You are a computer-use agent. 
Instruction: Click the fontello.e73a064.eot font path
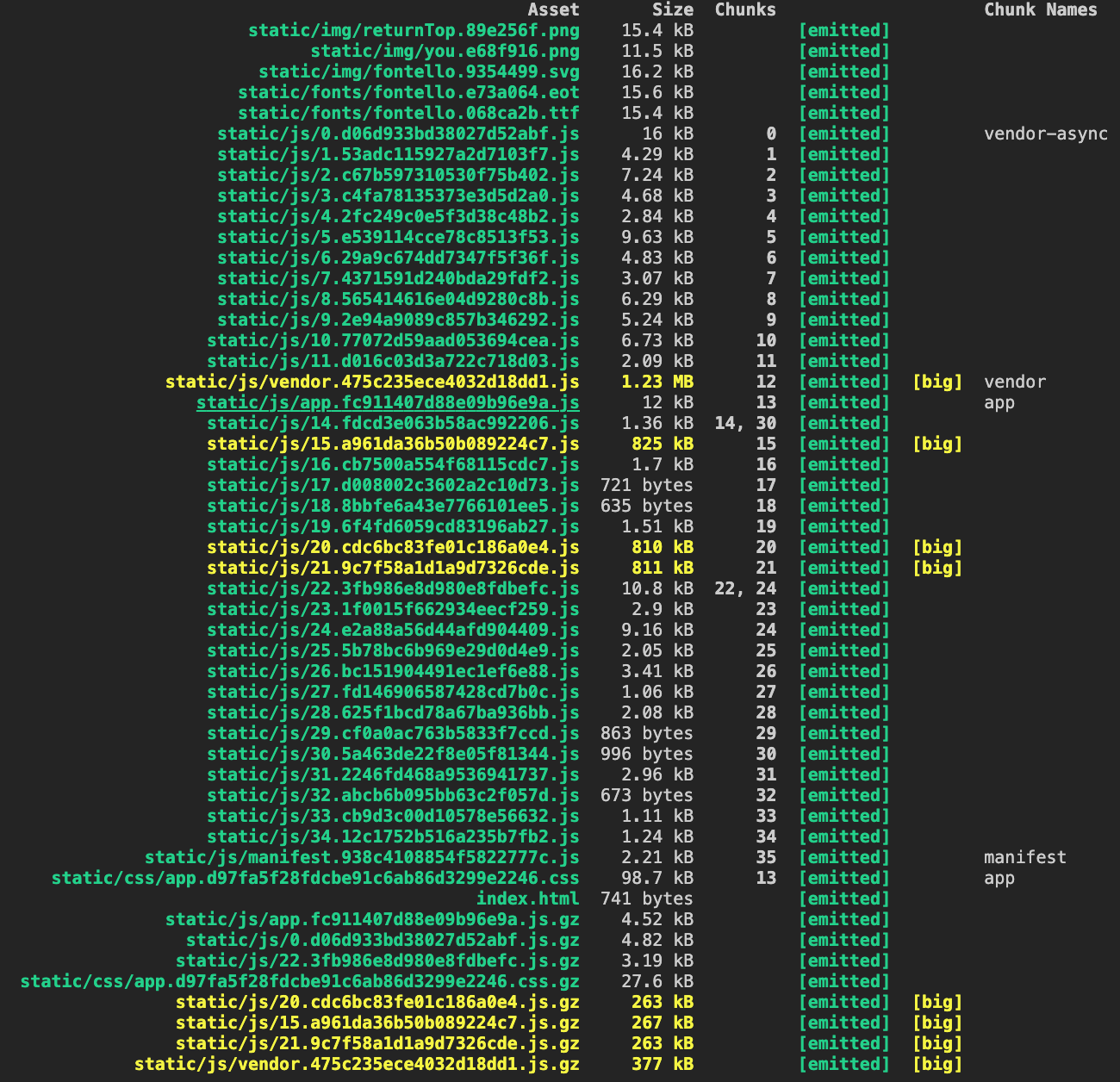408,93
